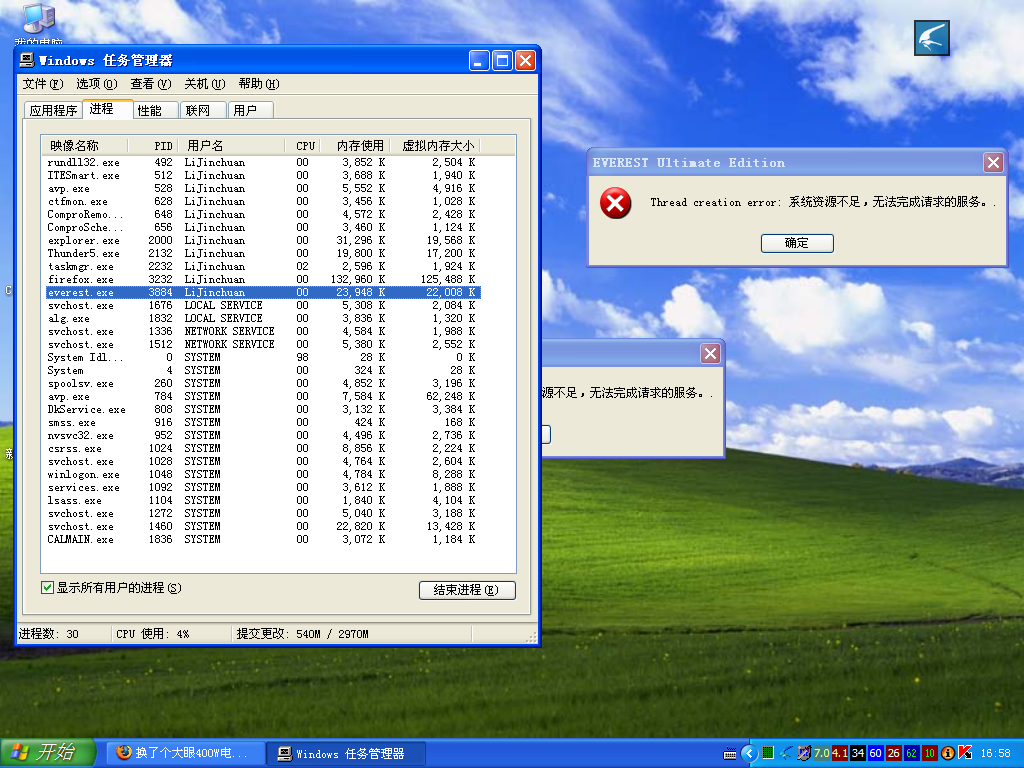
Task: Switch to the 应用程序 tab
Action: pyautogui.click(x=53, y=110)
